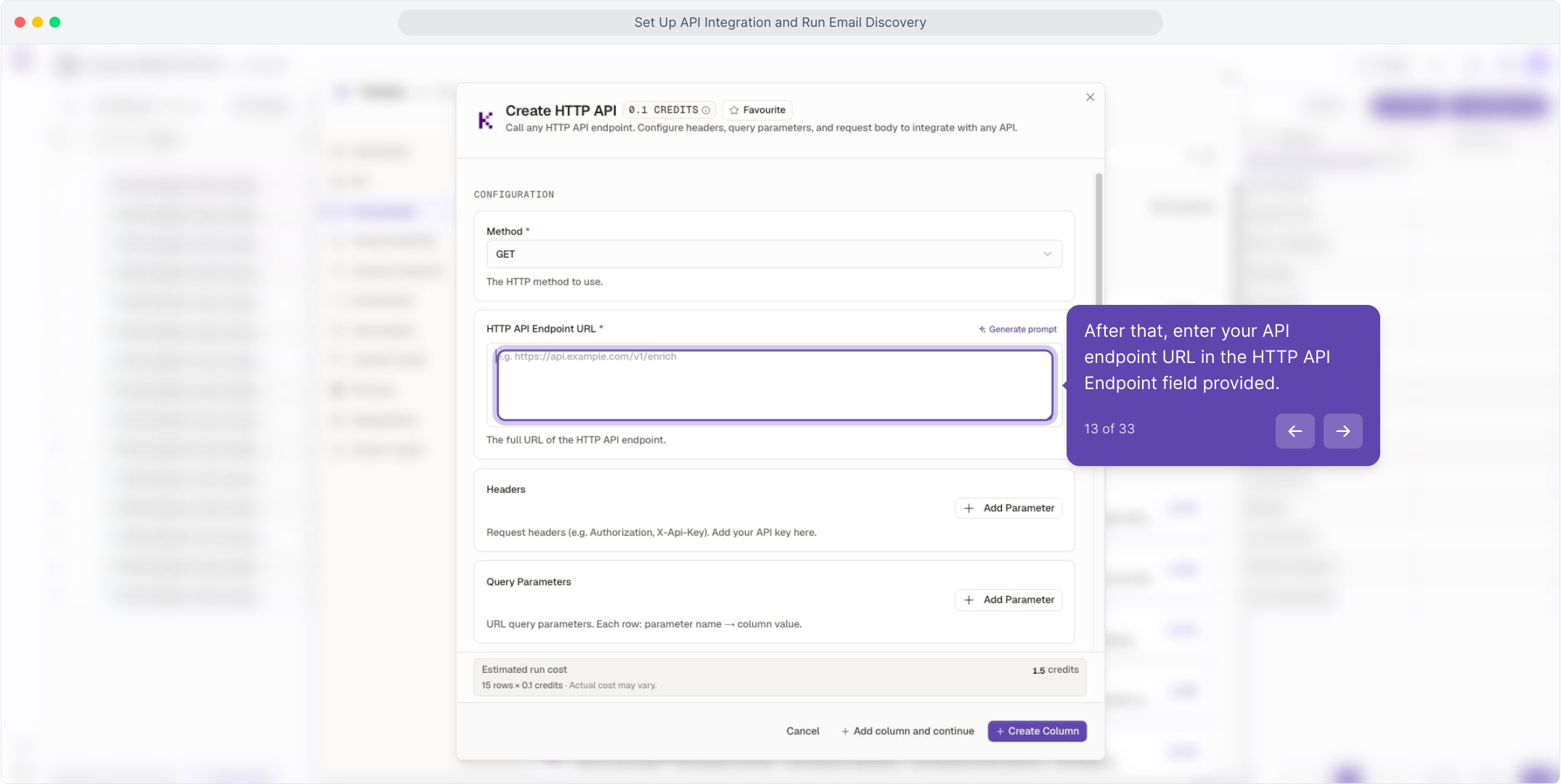1561x784 pixels.
Task: Click the window title bar text
Action: click(x=780, y=23)
